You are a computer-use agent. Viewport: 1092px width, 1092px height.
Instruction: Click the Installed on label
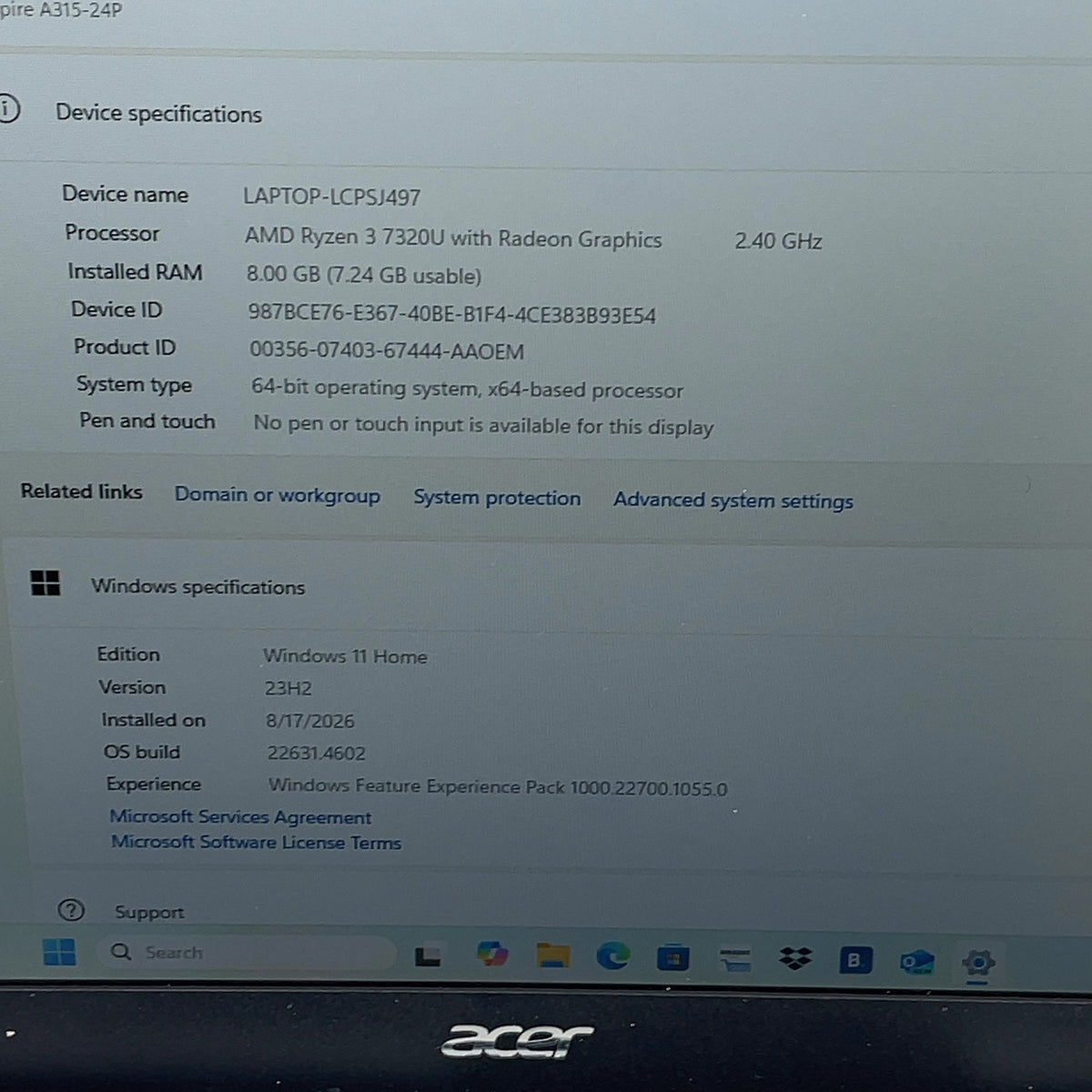click(x=153, y=720)
